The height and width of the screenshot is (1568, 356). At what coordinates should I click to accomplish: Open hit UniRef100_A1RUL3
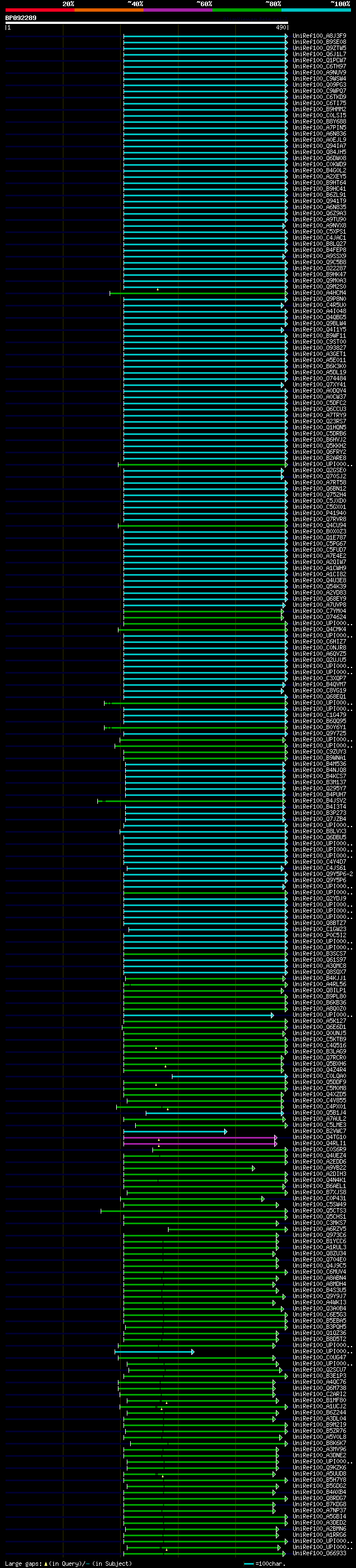pyautogui.click(x=319, y=1247)
